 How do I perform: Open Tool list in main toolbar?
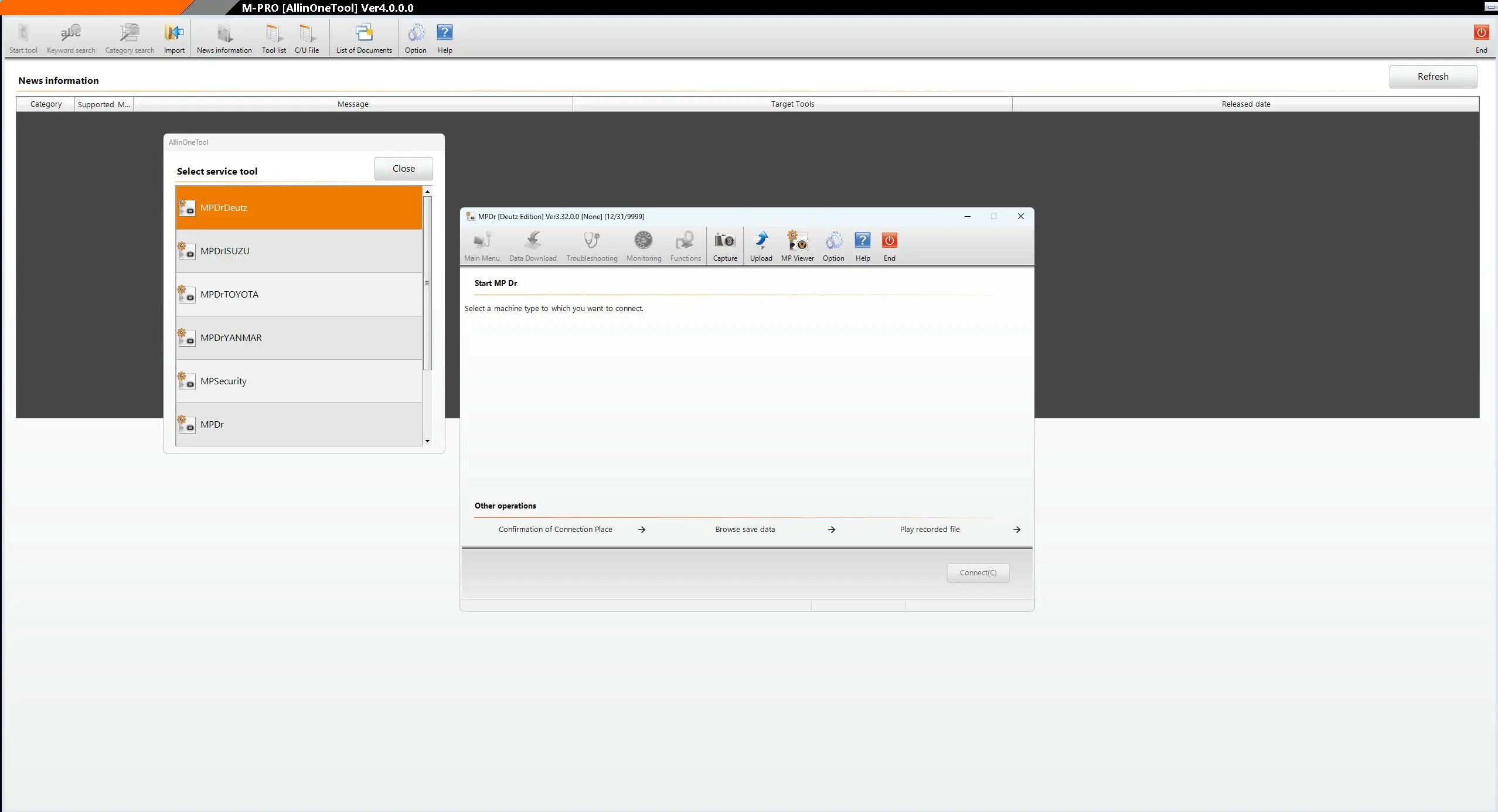(274, 39)
